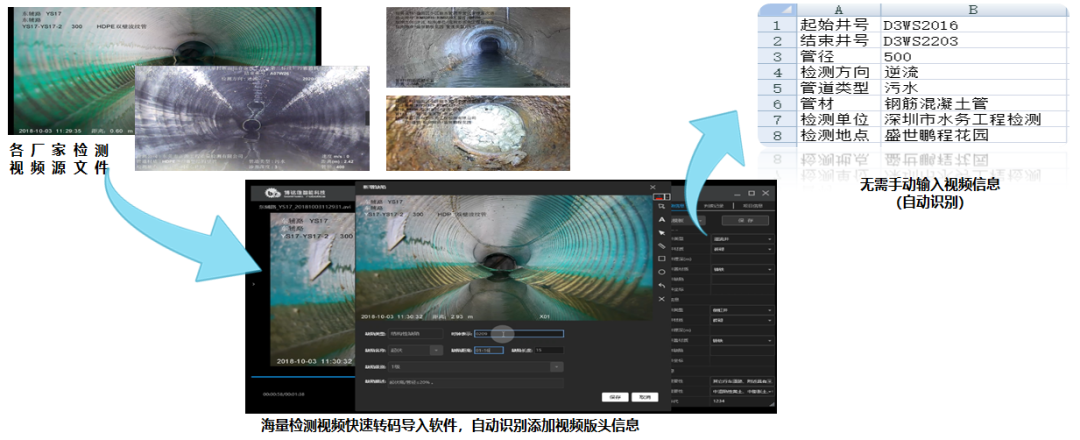
Task: Click cell "结束井号" in spreadsheet
Action: tap(837, 41)
